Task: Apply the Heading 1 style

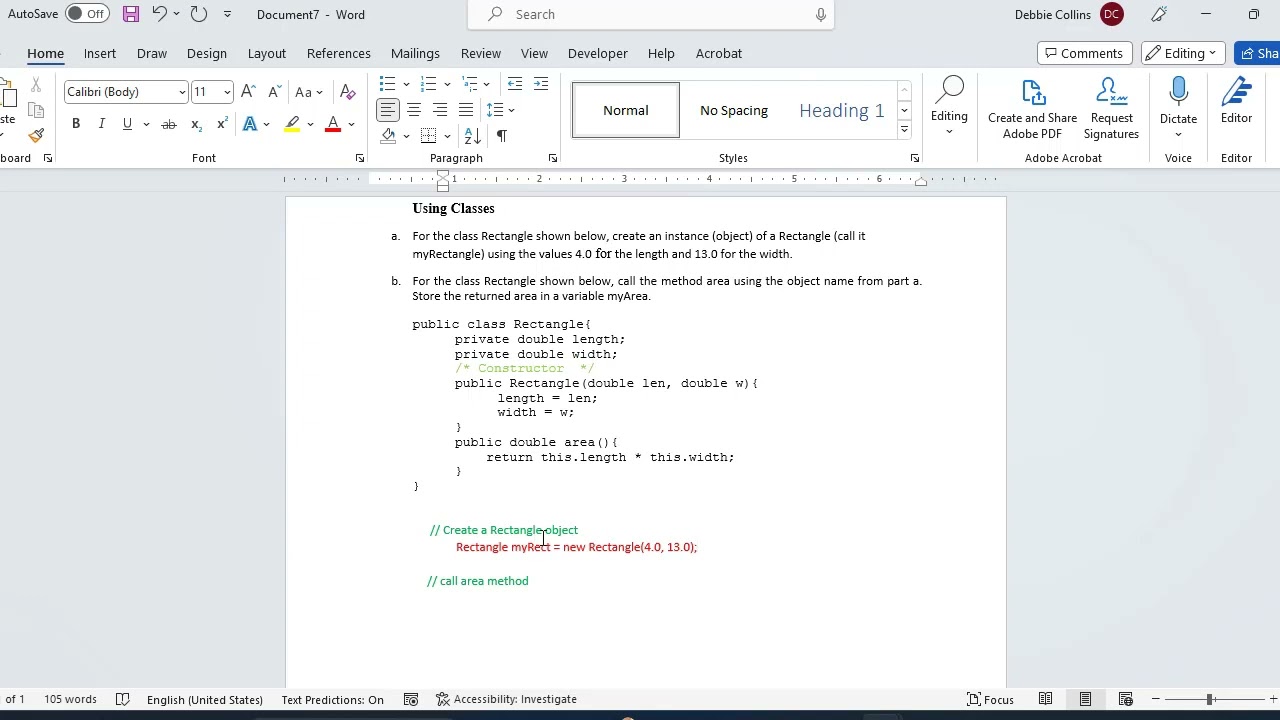Action: click(842, 110)
